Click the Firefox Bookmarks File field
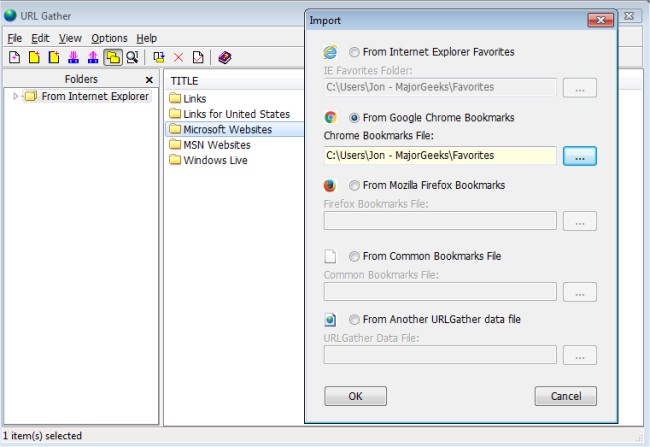This screenshot has height=447, width=650. (x=440, y=221)
